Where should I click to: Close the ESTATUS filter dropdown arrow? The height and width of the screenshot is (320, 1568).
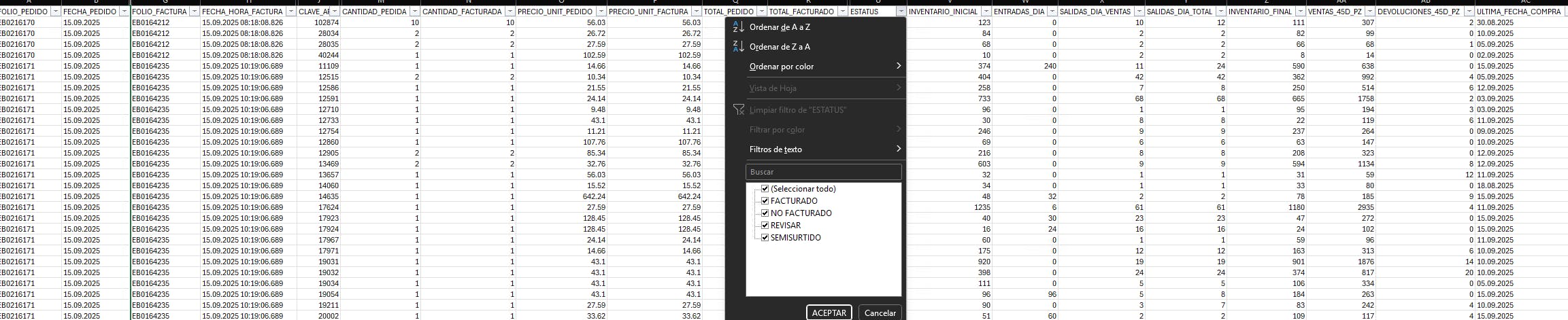click(901, 12)
